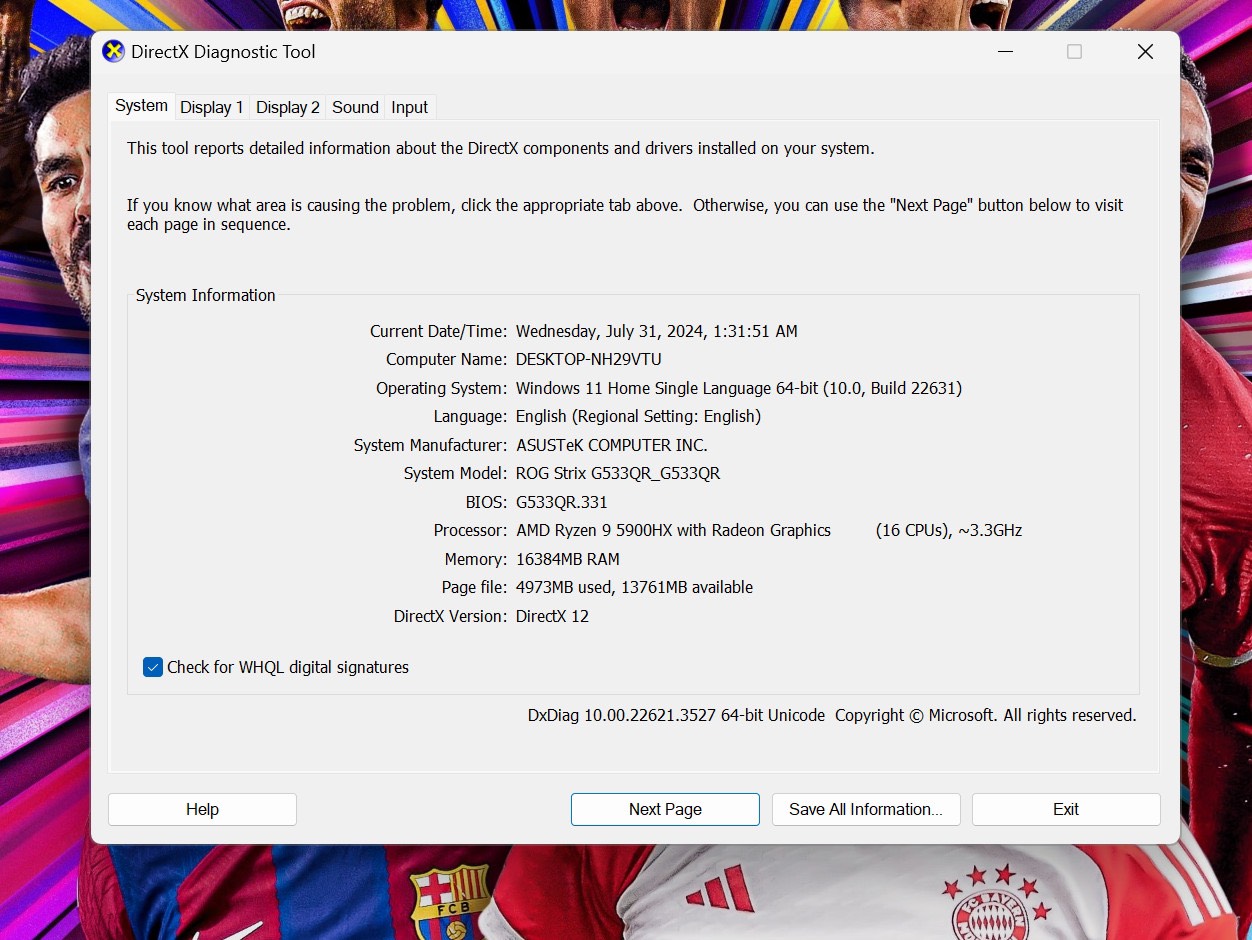This screenshot has height=940, width=1252.
Task: Select the Sound tab
Action: (355, 107)
